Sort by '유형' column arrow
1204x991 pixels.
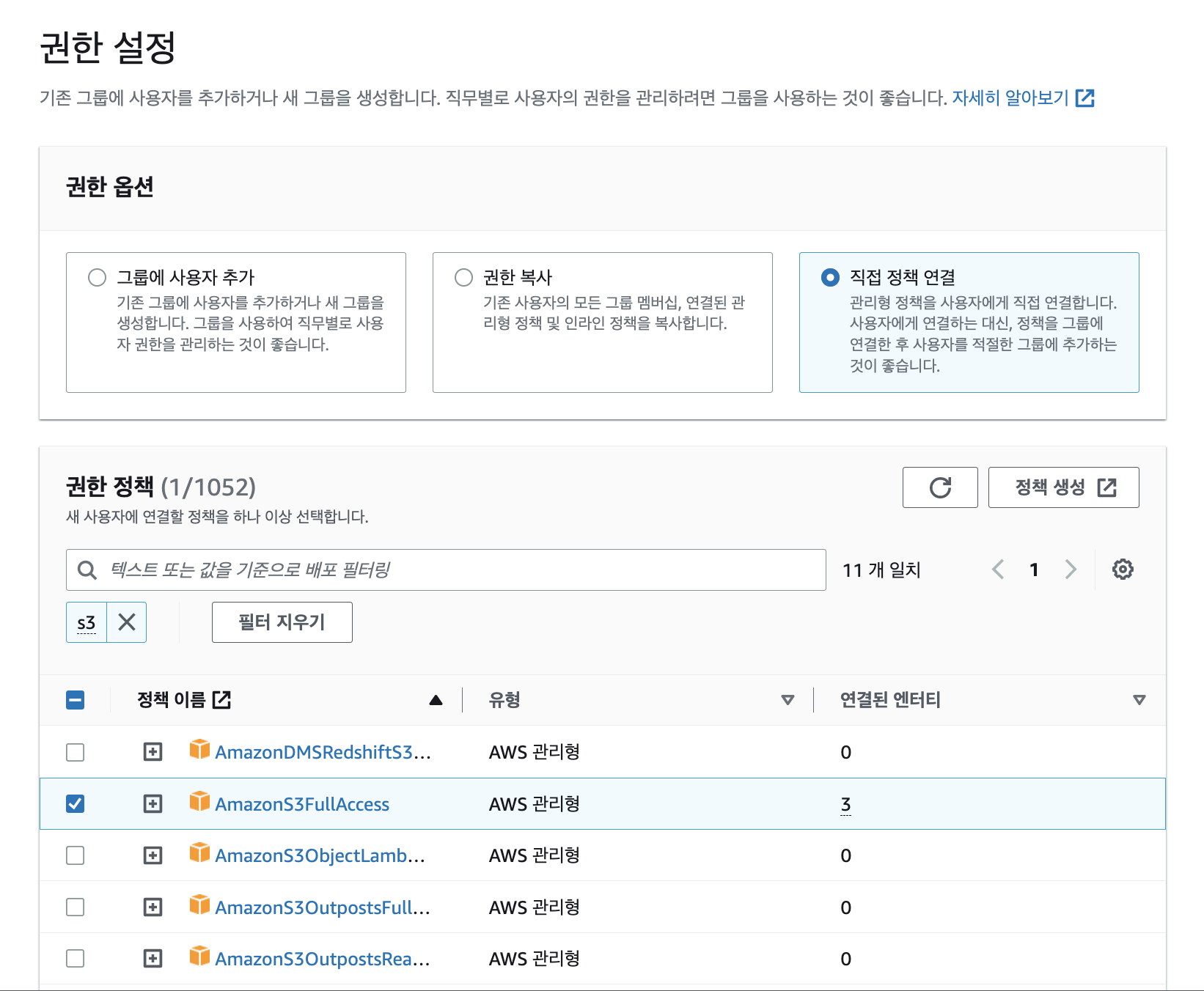coord(788,700)
